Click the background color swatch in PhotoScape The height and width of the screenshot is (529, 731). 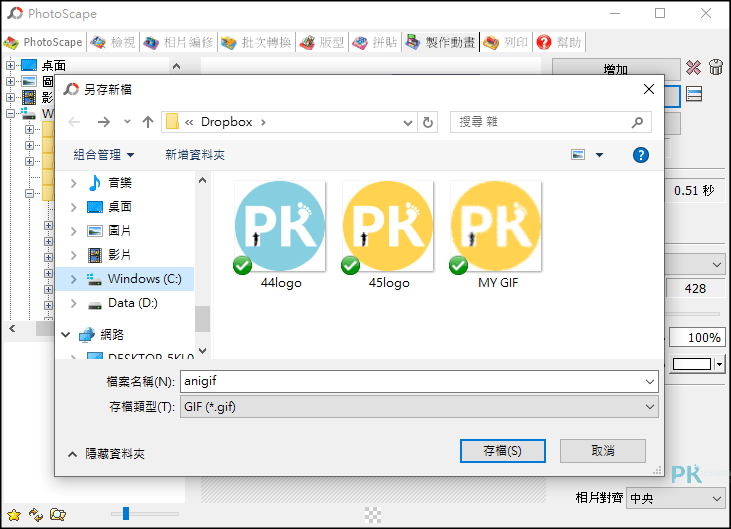coord(692,364)
